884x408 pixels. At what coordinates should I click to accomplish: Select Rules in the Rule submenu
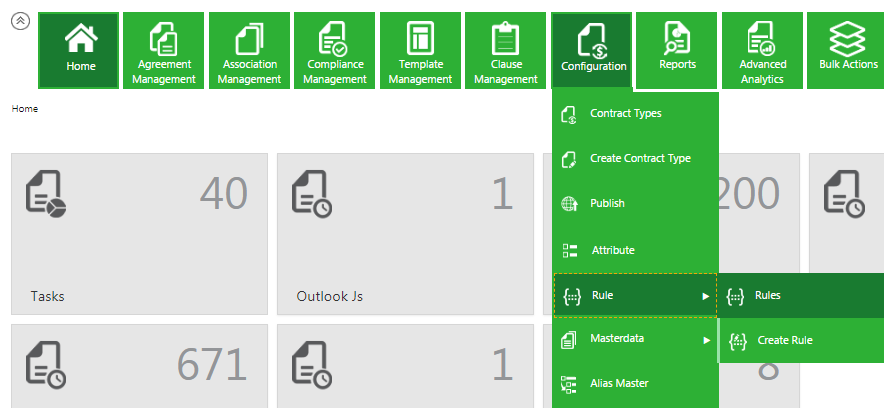coord(767,296)
